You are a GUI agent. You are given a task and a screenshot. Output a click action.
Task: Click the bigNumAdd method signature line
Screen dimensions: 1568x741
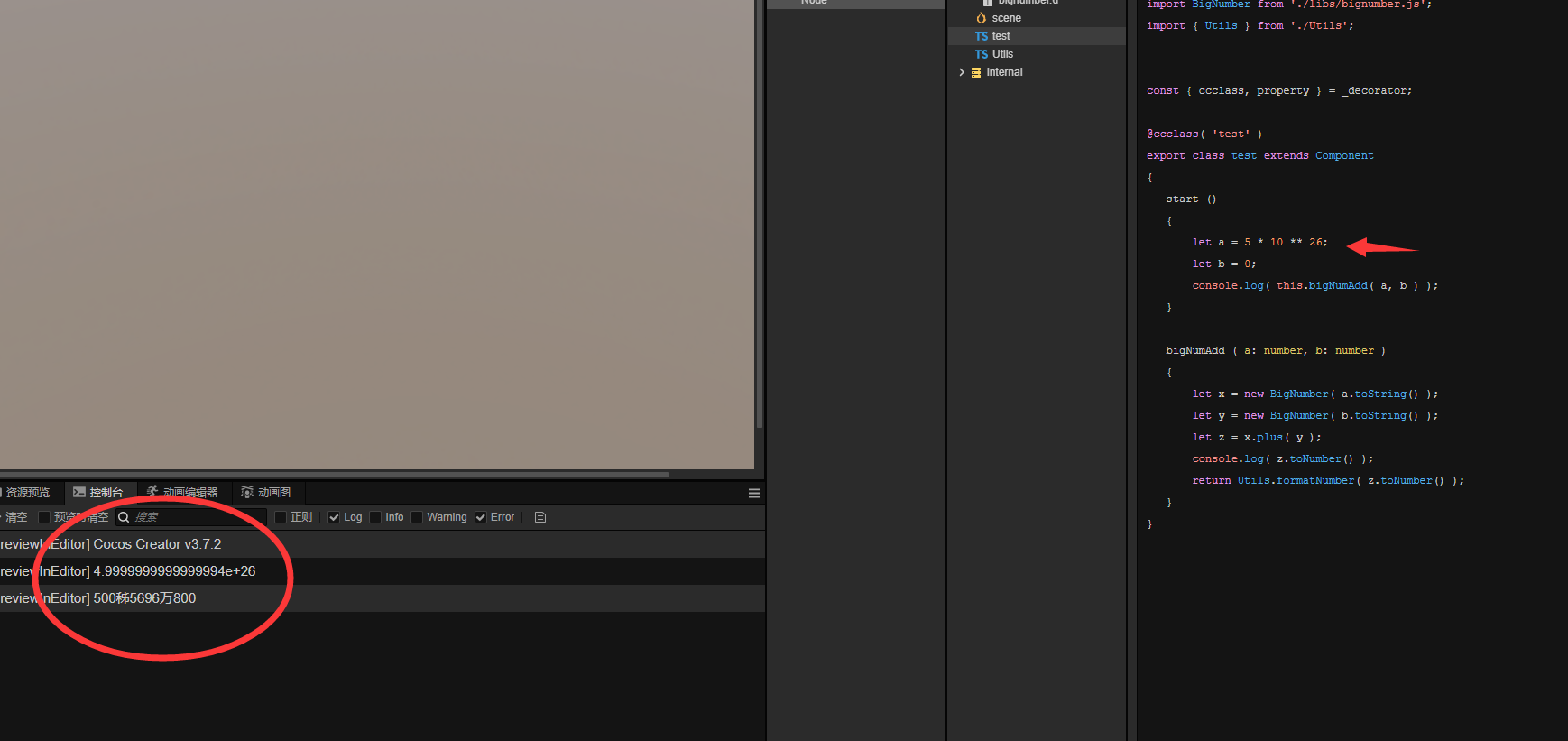click(x=1276, y=350)
